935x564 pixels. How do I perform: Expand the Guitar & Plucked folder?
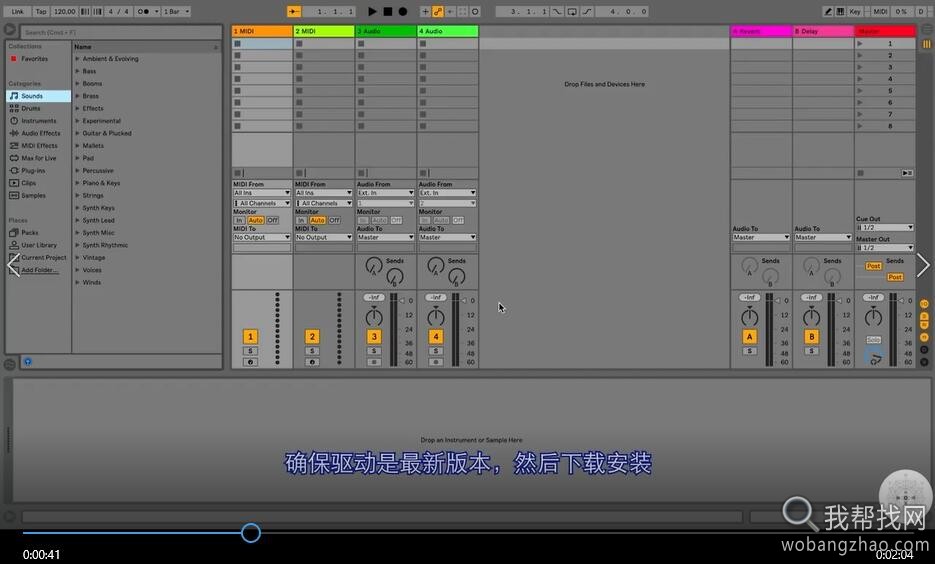(x=78, y=134)
